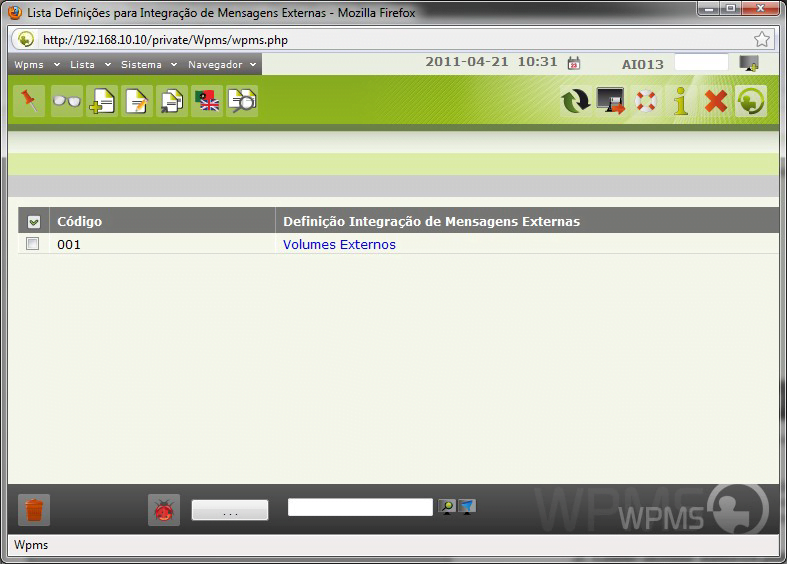The width and height of the screenshot is (787, 564).
Task: Click the yellow info icon
Action: click(681, 101)
